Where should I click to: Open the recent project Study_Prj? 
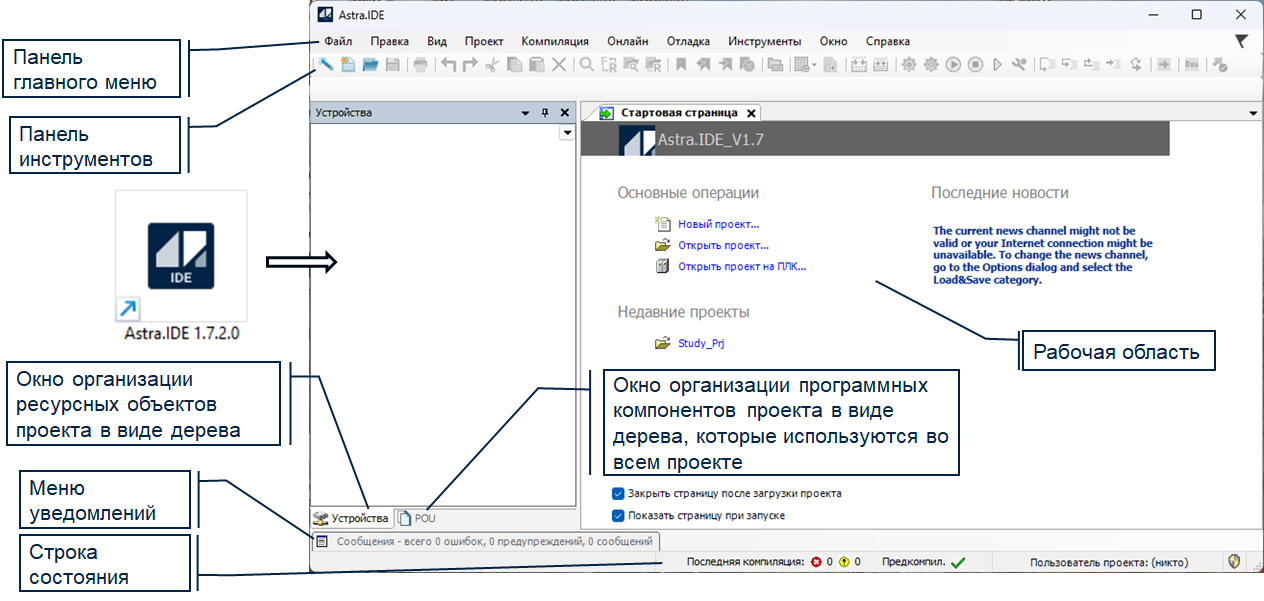pyautogui.click(x=700, y=344)
